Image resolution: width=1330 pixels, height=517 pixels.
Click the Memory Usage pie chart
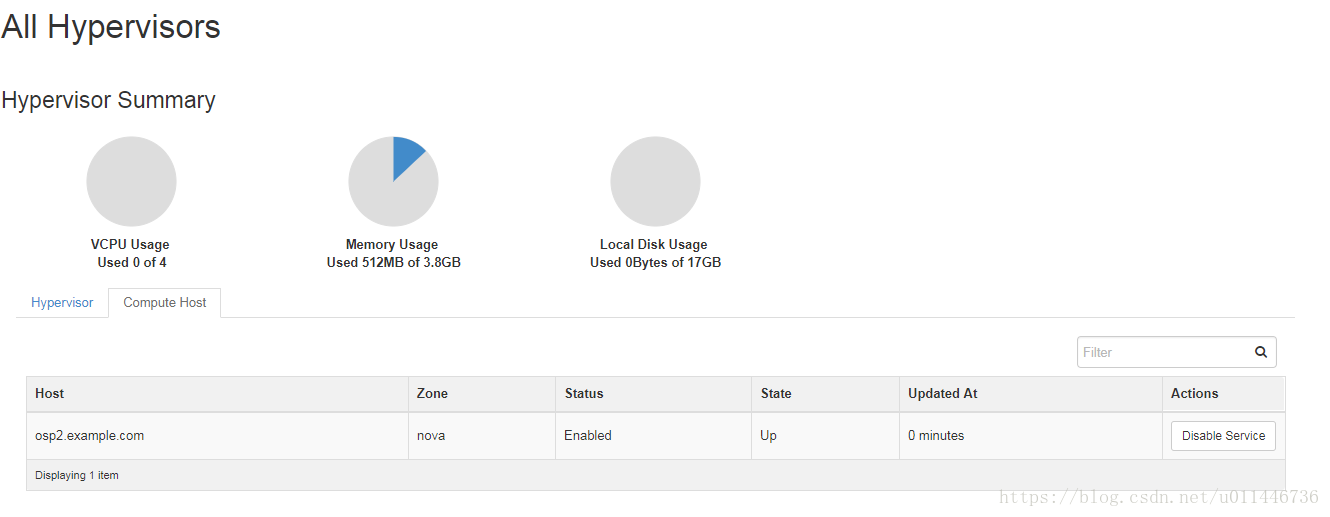click(393, 181)
